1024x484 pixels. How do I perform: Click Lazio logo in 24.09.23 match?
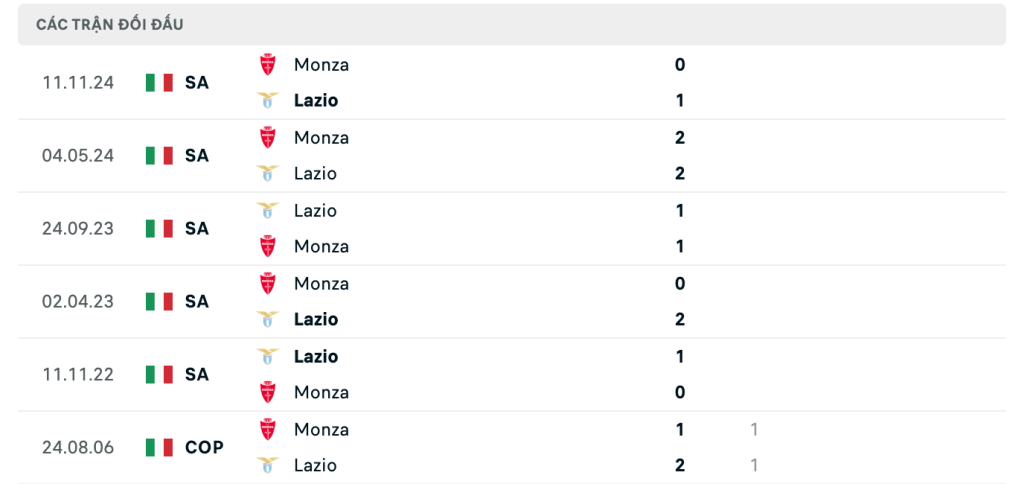pyautogui.click(x=267, y=210)
